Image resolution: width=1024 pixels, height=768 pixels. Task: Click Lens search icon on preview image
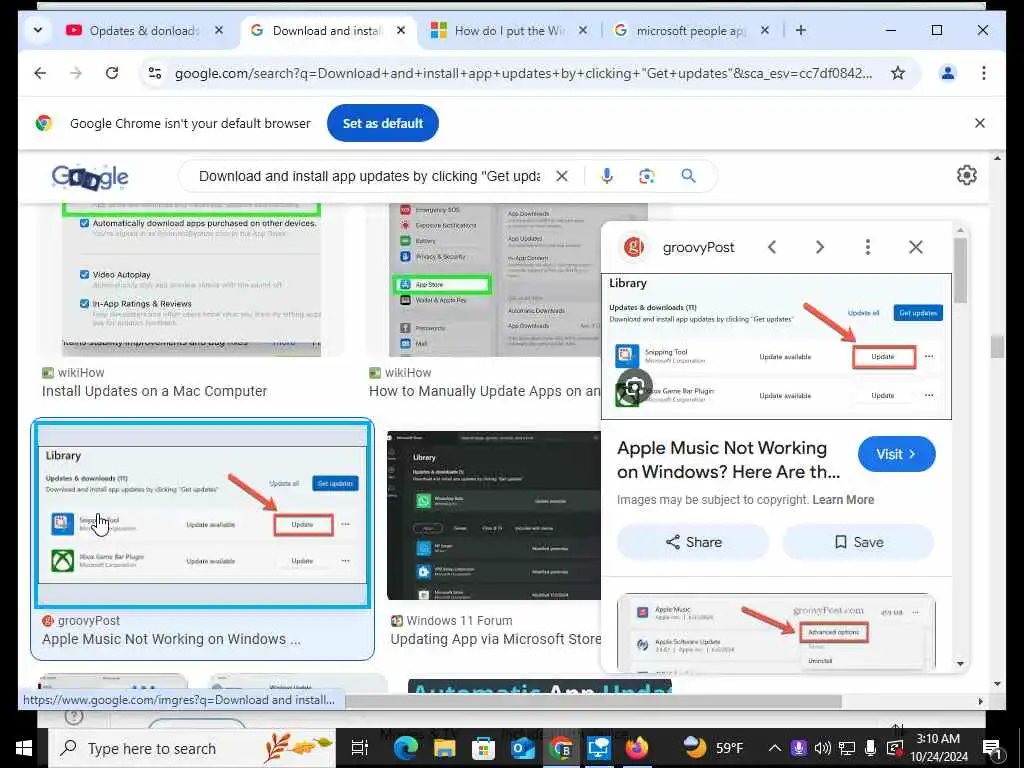coord(634,386)
